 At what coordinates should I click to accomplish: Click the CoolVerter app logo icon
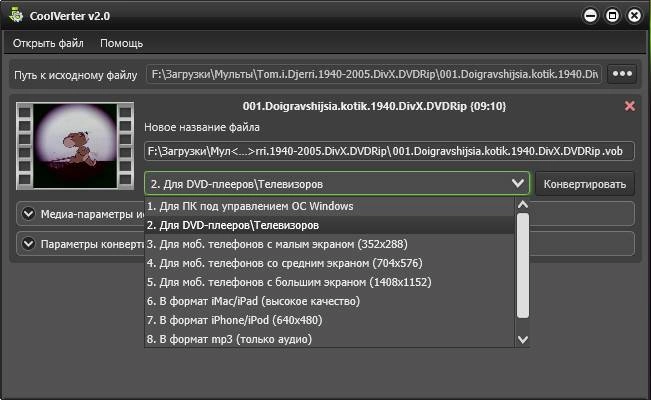click(x=16, y=15)
